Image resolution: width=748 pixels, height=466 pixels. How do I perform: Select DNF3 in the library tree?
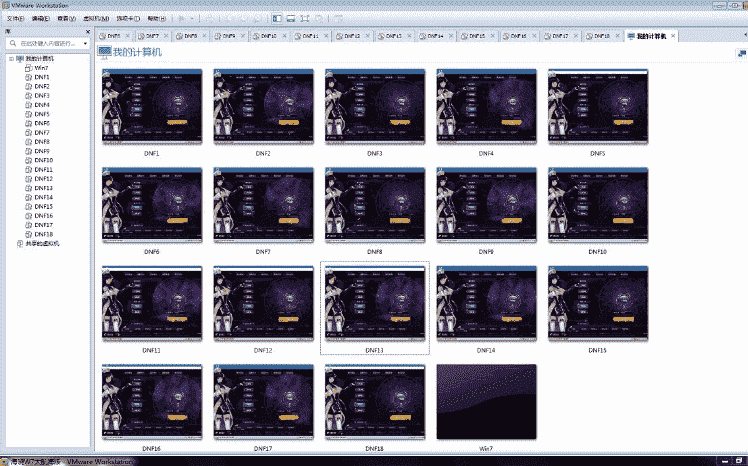(x=42, y=95)
